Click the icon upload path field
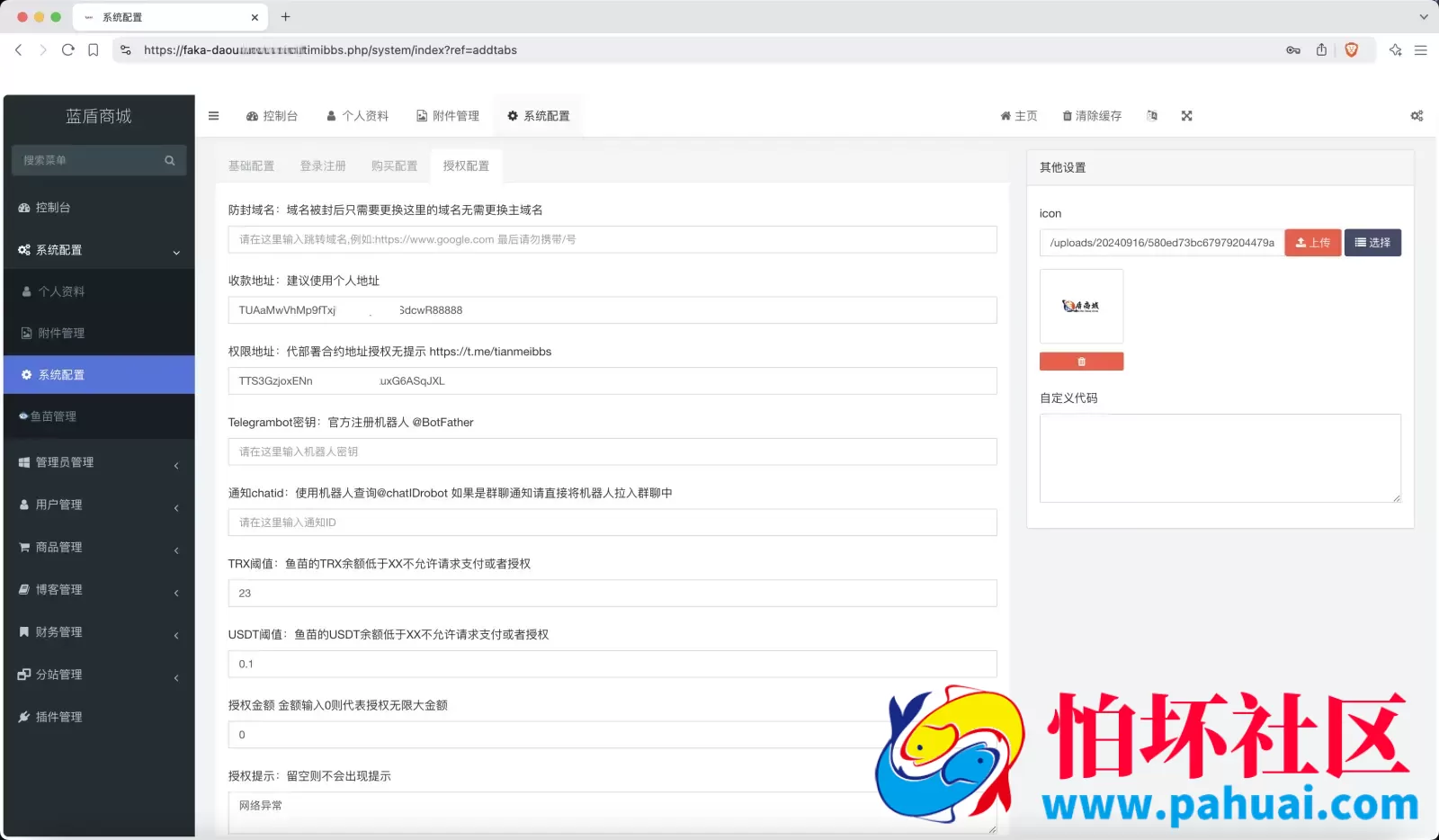Image resolution: width=1439 pixels, height=840 pixels. tap(1162, 243)
